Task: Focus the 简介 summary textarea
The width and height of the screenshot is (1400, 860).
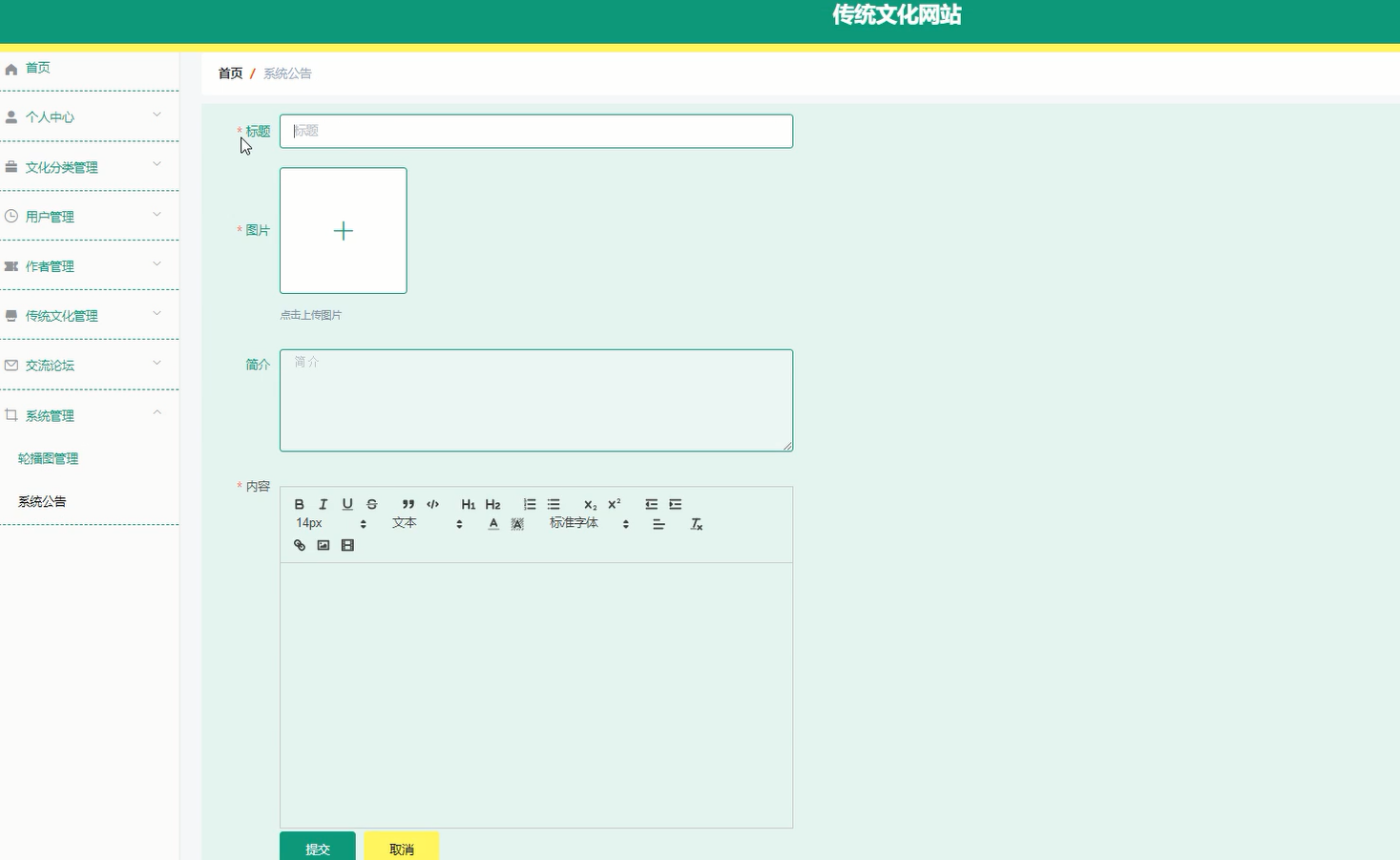Action: point(536,400)
